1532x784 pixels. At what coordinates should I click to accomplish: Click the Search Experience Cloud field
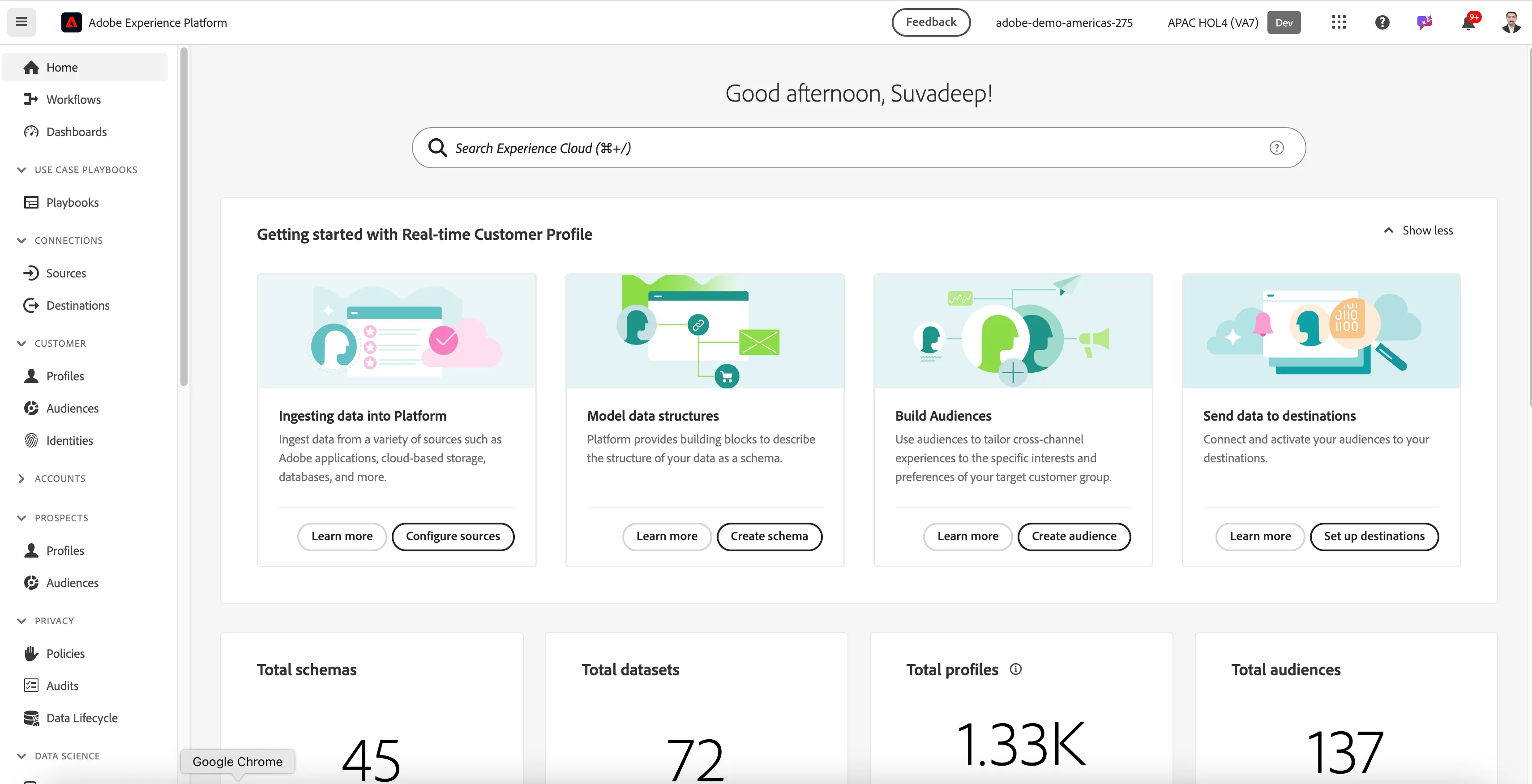click(x=858, y=148)
